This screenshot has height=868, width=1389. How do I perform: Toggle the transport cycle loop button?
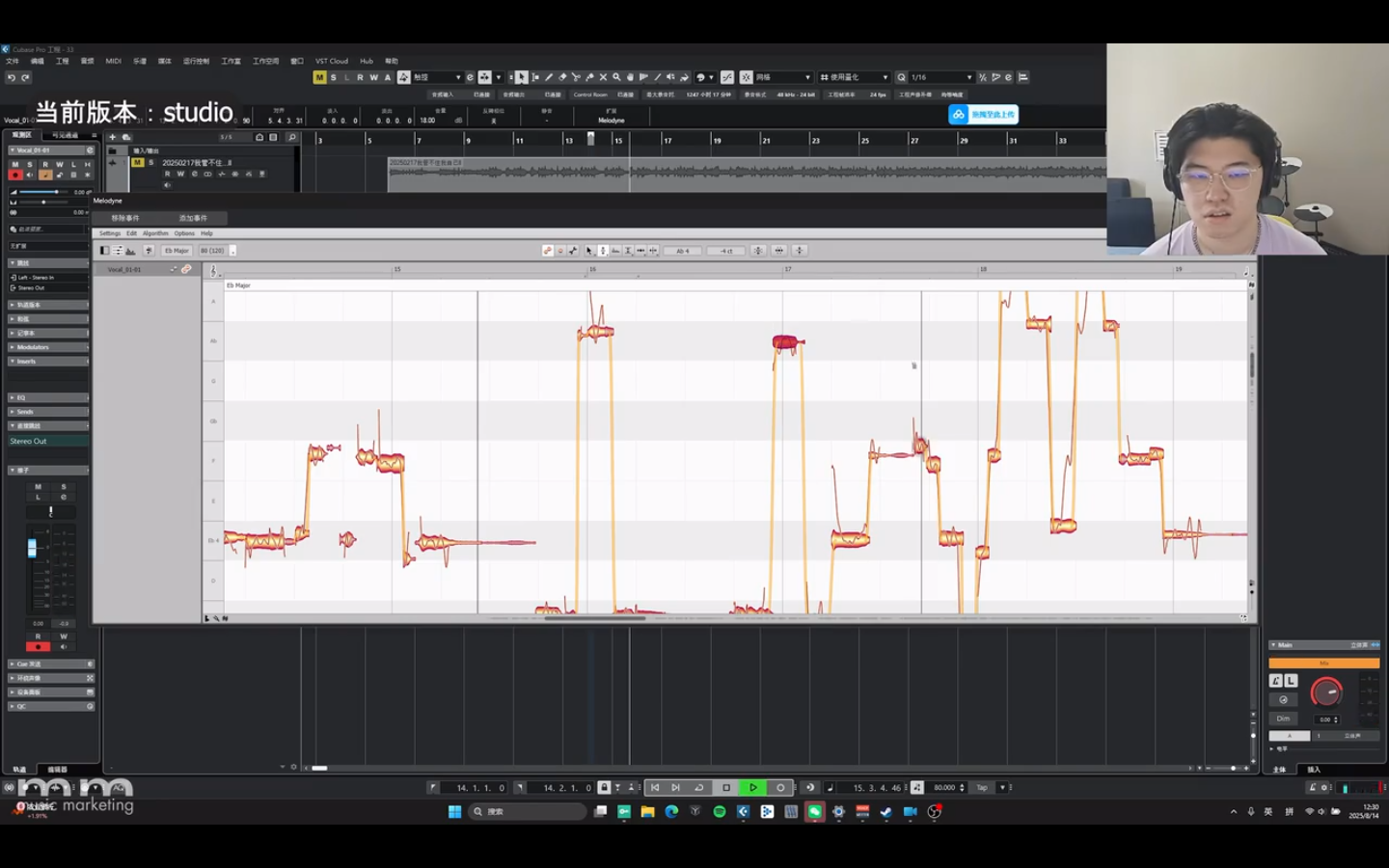pyautogui.click(x=699, y=788)
